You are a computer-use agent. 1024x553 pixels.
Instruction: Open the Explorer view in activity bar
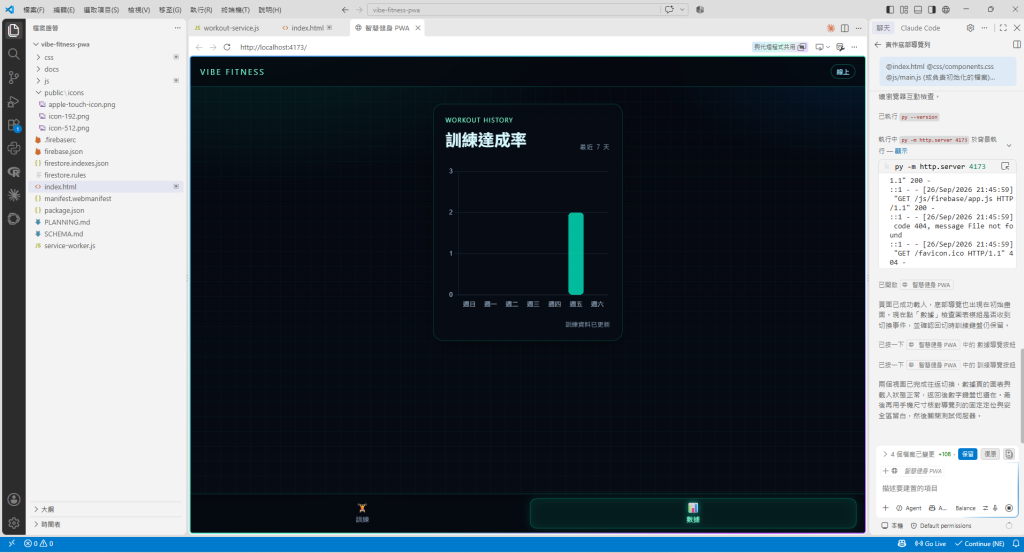coord(13,30)
